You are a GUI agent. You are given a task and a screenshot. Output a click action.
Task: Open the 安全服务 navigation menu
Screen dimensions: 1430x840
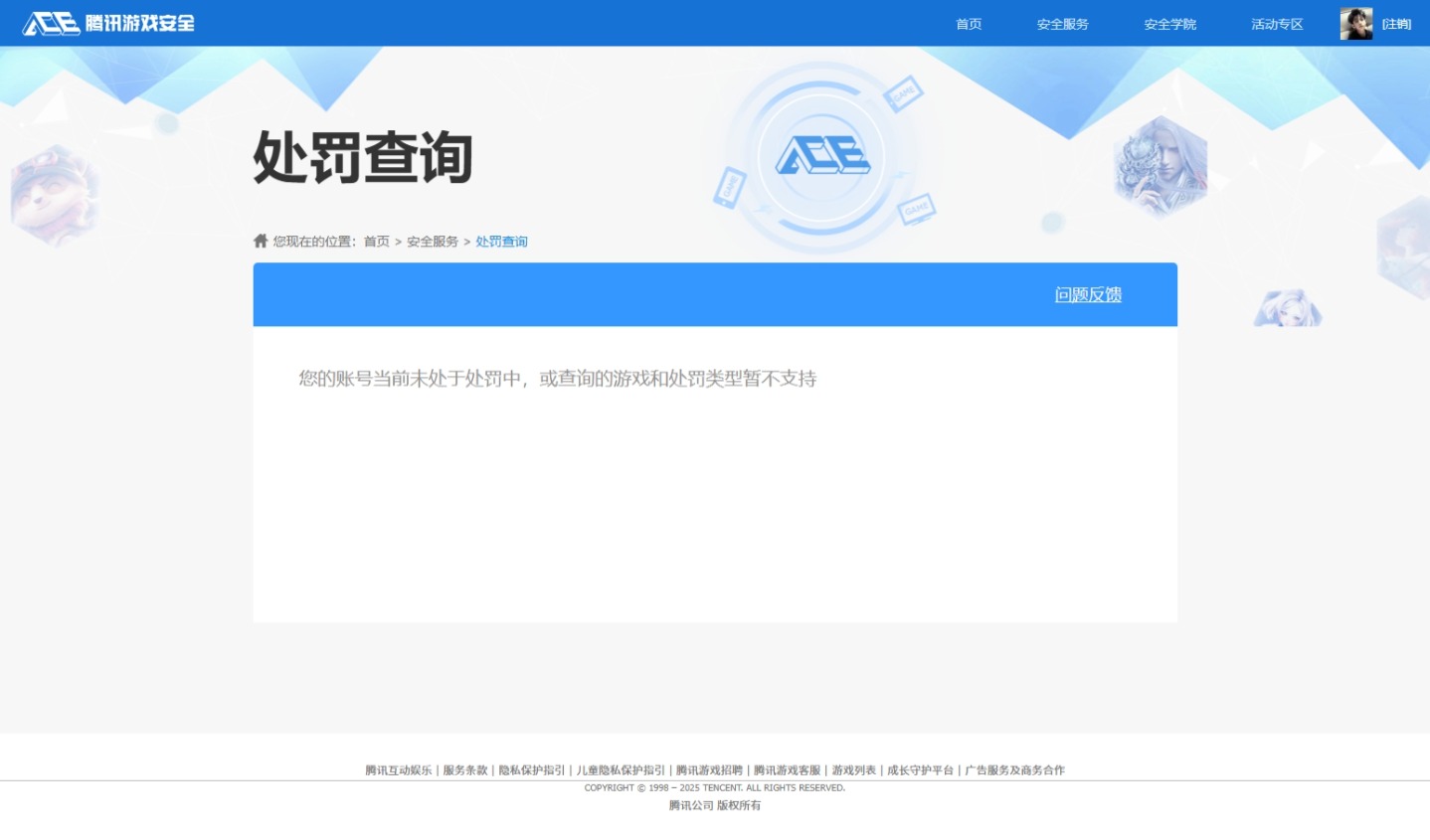(x=1061, y=24)
